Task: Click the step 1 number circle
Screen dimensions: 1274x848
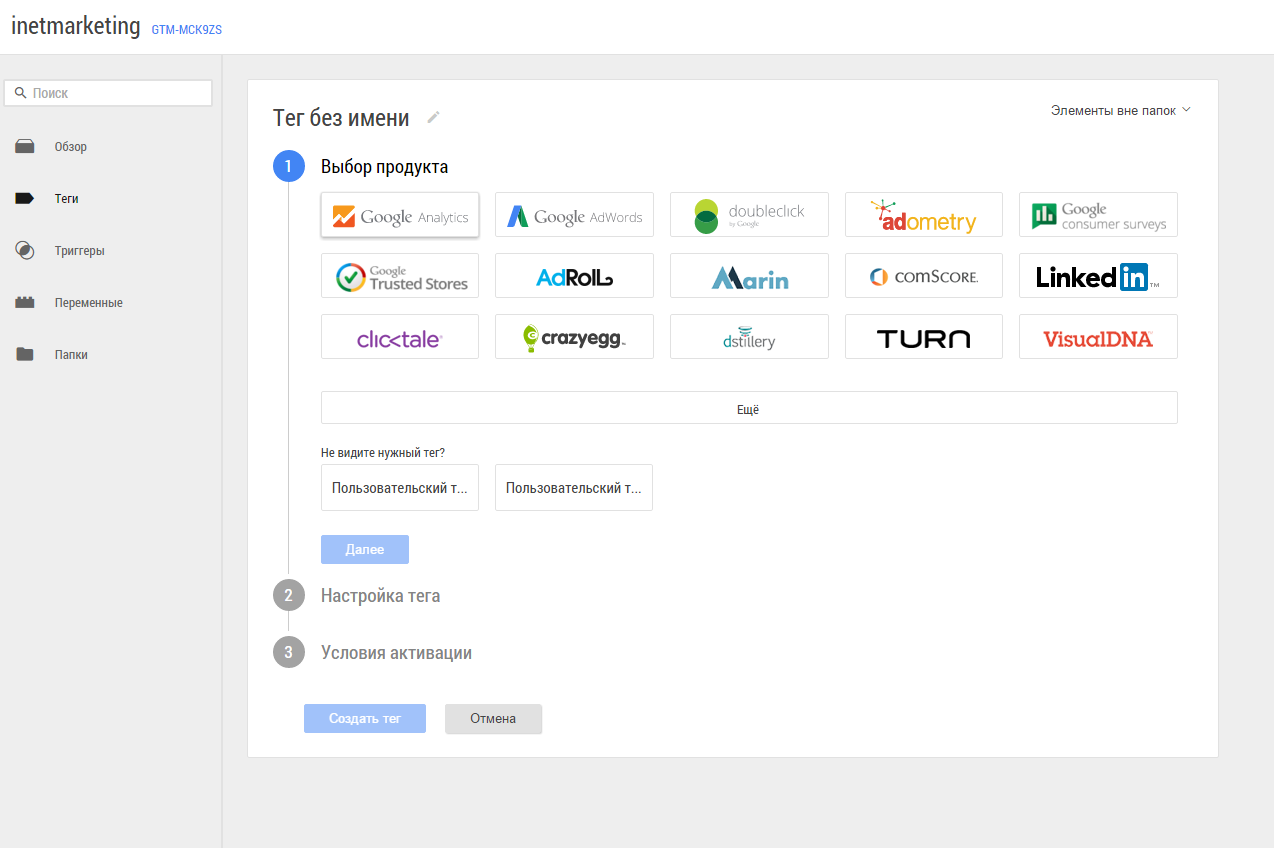Action: pyautogui.click(x=289, y=167)
